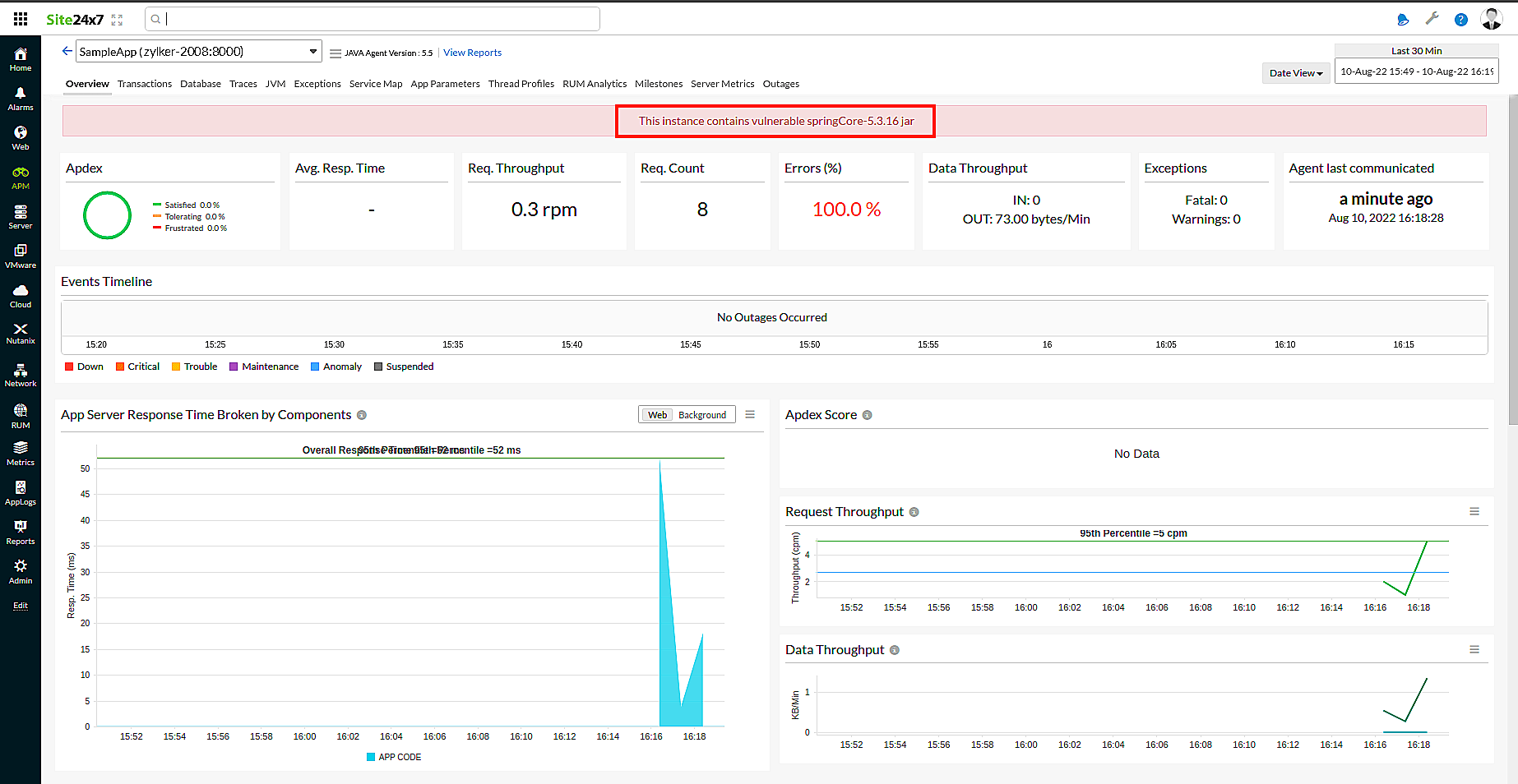Image resolution: width=1518 pixels, height=784 pixels.
Task: Open the help question mark icon
Action: [1461, 20]
